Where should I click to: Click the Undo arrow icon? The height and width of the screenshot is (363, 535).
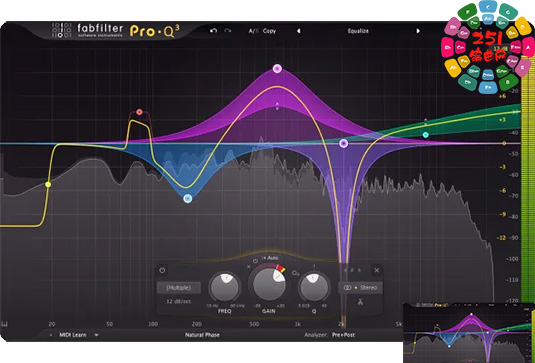(x=214, y=31)
